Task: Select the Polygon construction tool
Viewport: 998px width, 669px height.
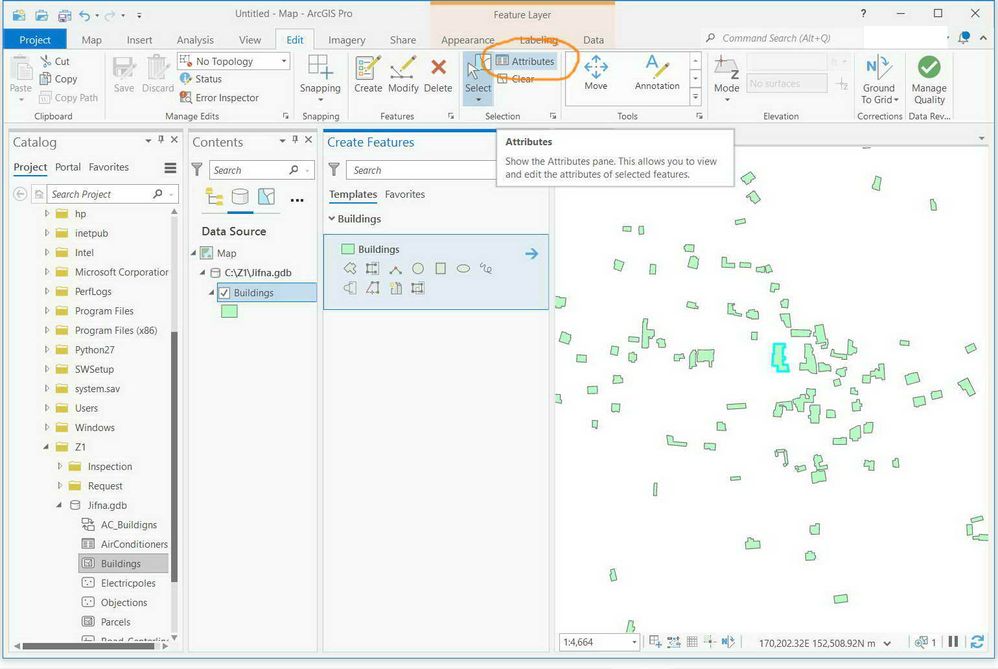Action: coord(350,269)
